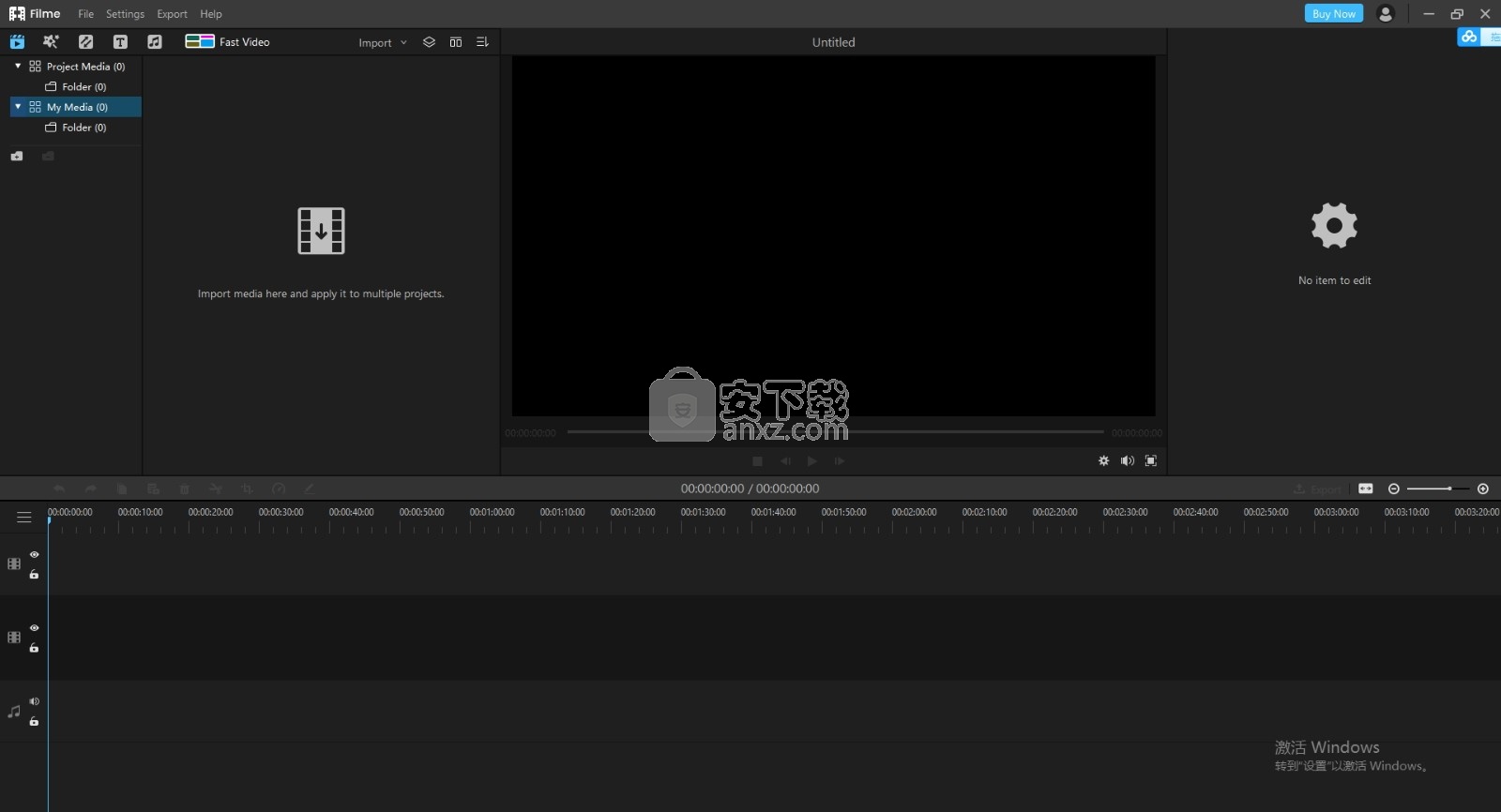Viewport: 1501px width, 812px height.
Task: Click the playhead at timeline start
Action: pyautogui.click(x=49, y=519)
